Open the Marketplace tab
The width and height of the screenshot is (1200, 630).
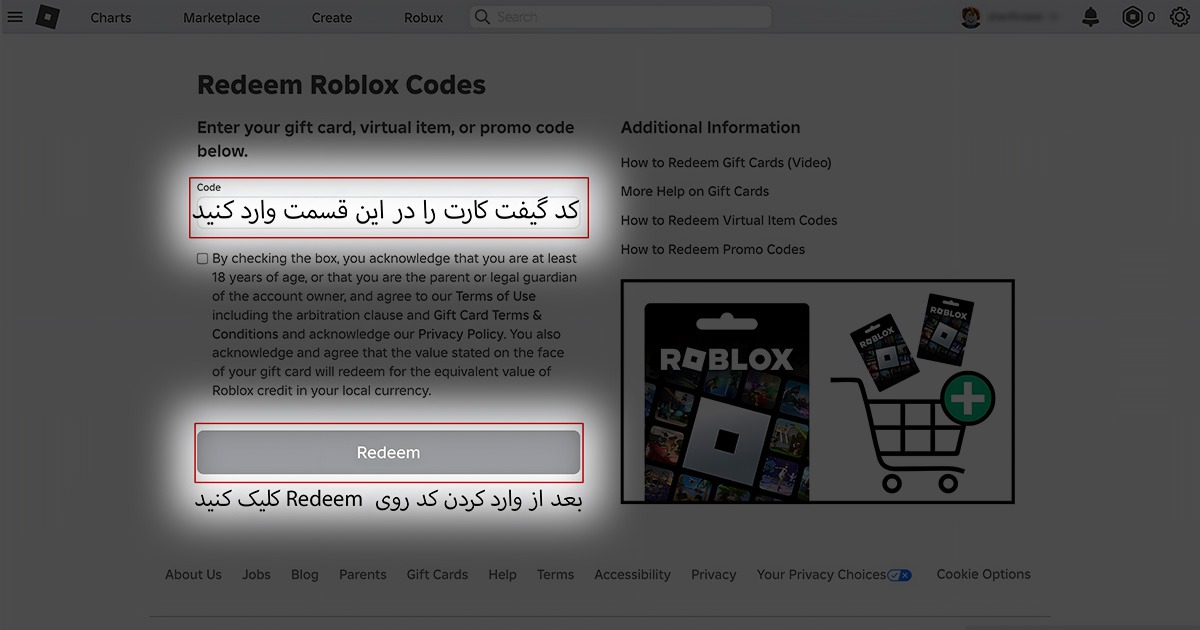click(x=221, y=18)
